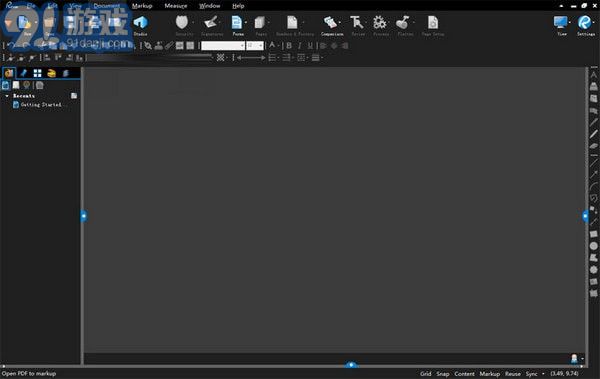Toggle Sync in status bar
Viewport: 600px width, 379px height.
(531, 374)
